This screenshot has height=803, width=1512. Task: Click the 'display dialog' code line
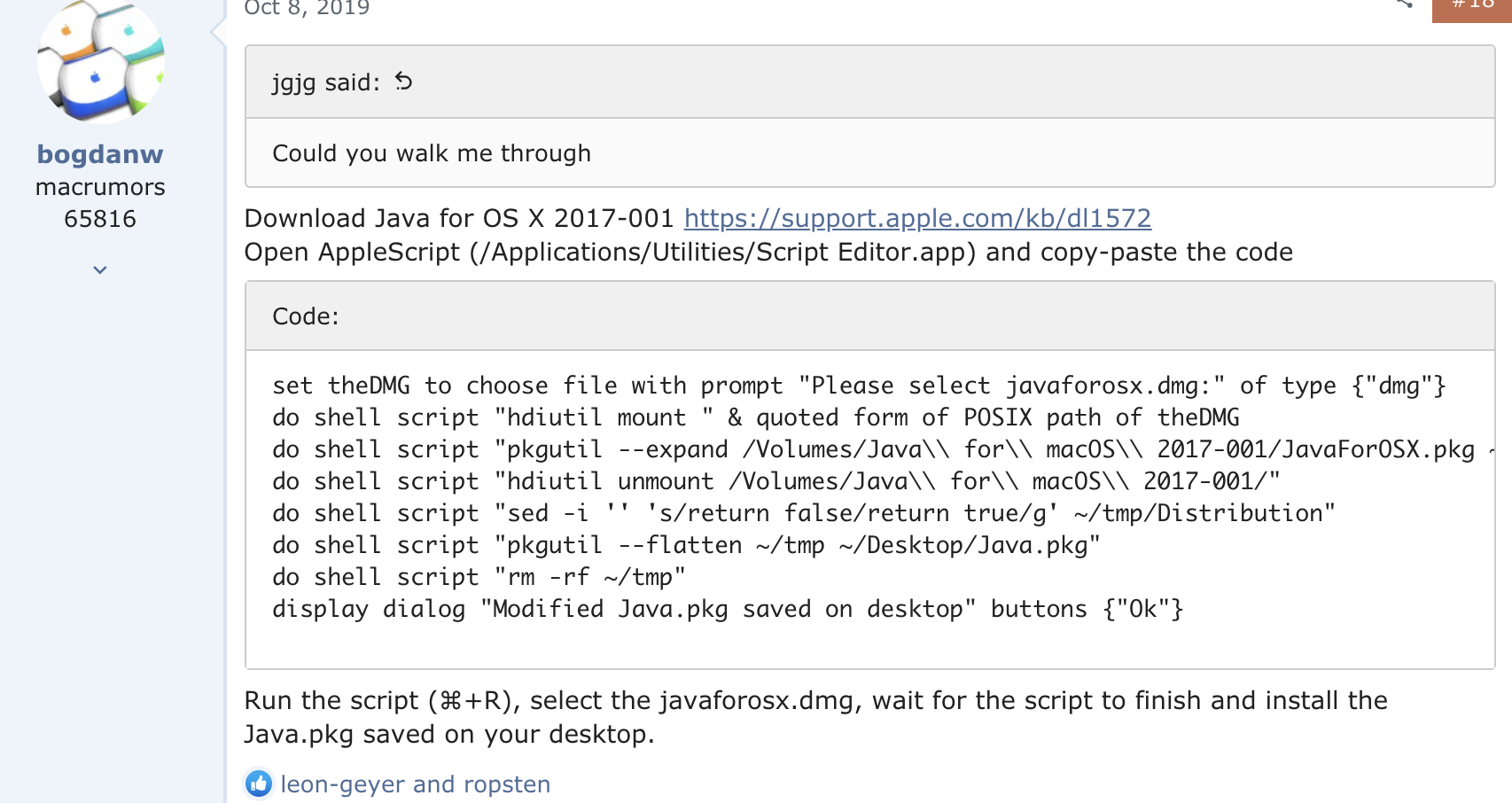pos(728,609)
